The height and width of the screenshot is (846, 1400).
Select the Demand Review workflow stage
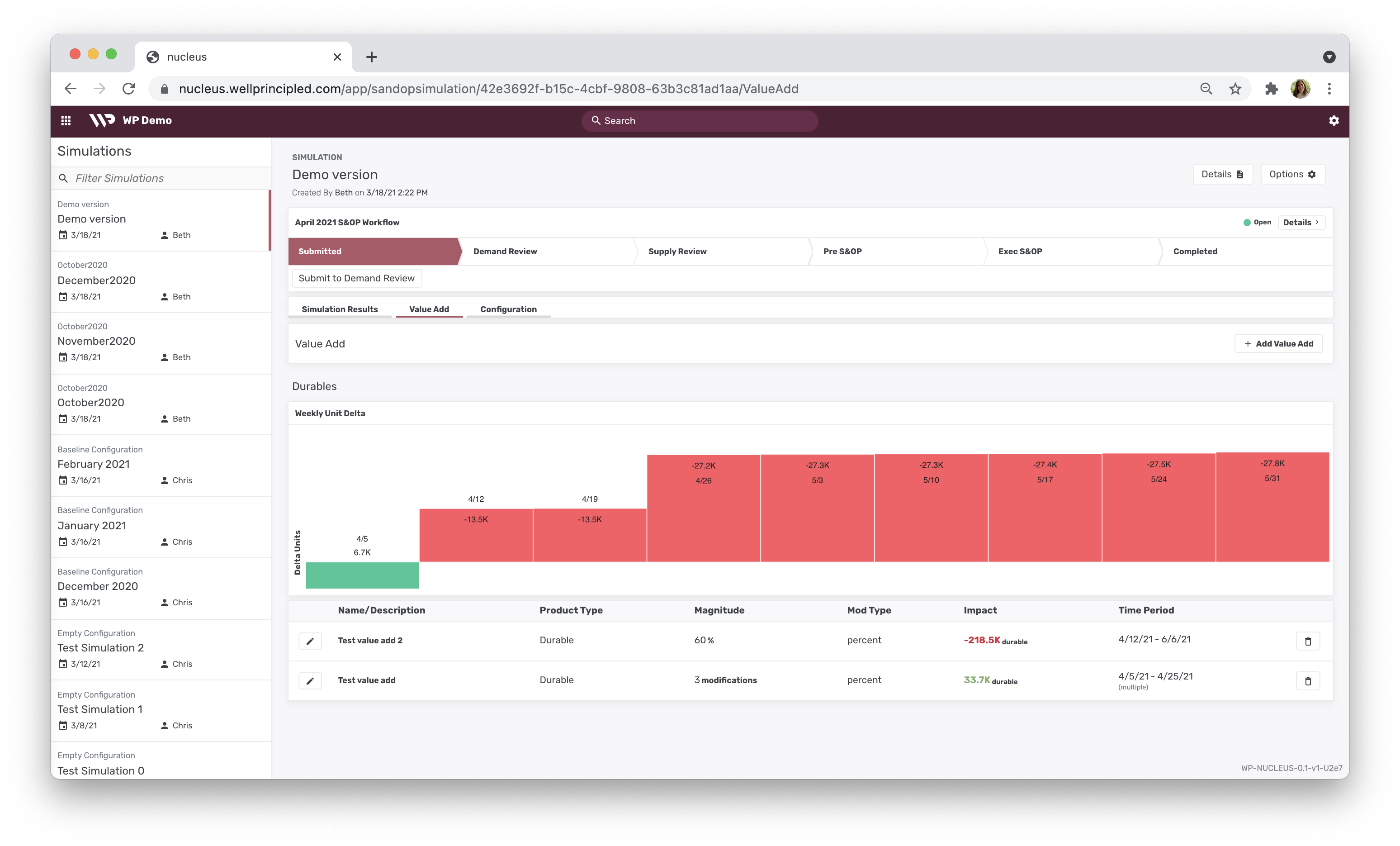pos(505,251)
